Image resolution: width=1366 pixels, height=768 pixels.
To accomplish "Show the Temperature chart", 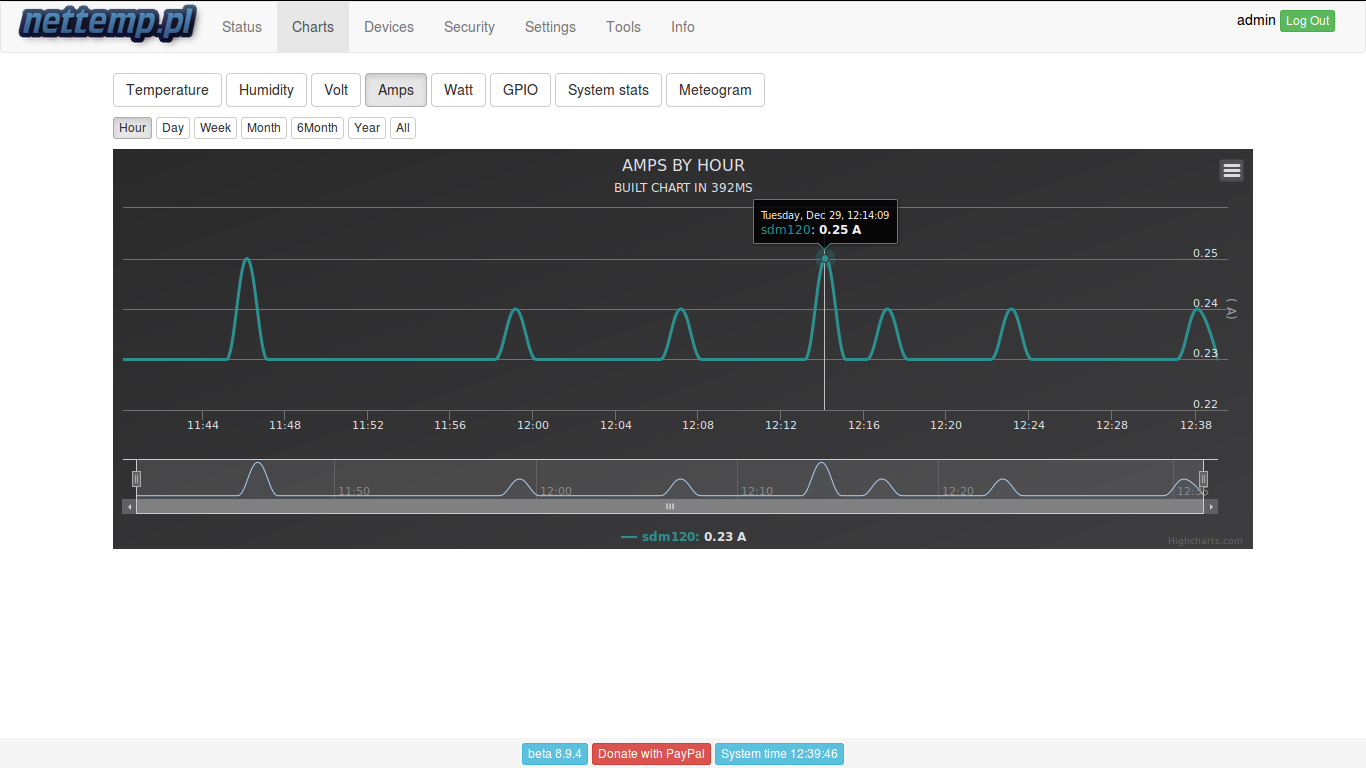I will point(168,90).
